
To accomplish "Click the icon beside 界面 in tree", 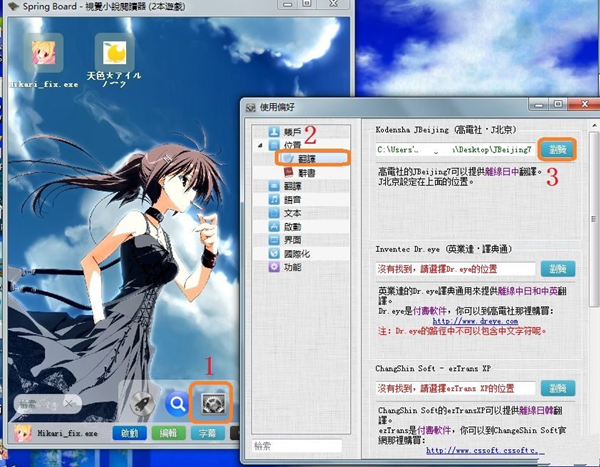I will [x=274, y=240].
